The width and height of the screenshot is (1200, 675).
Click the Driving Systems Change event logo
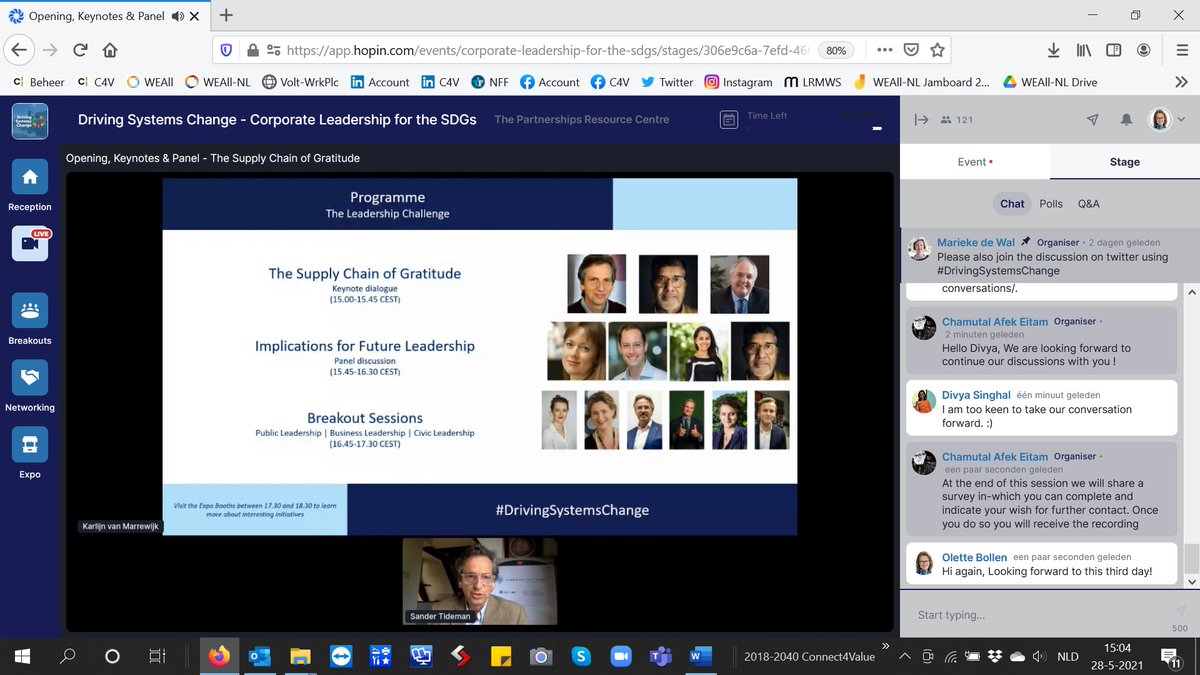click(30, 119)
